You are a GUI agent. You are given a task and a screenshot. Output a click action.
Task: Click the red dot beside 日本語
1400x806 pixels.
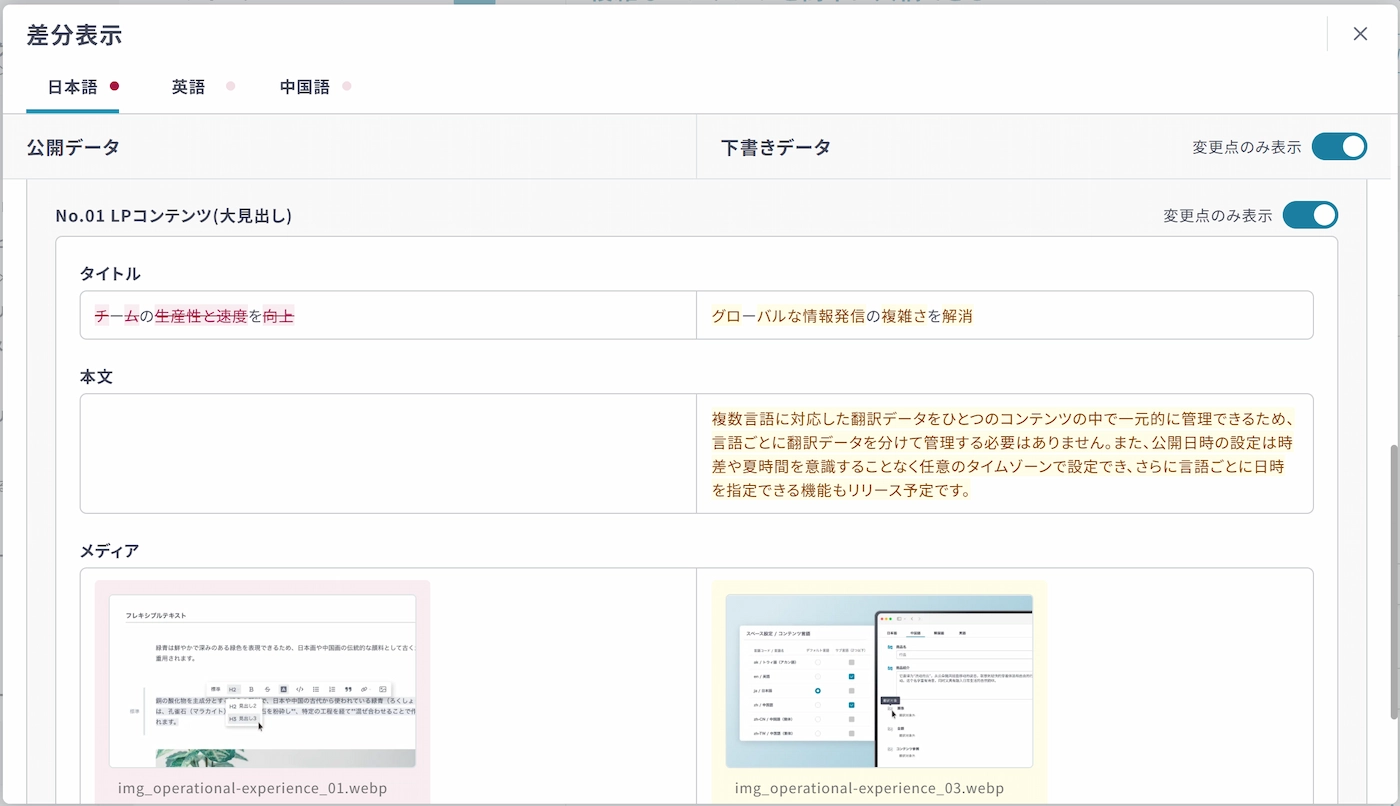[x=115, y=86]
